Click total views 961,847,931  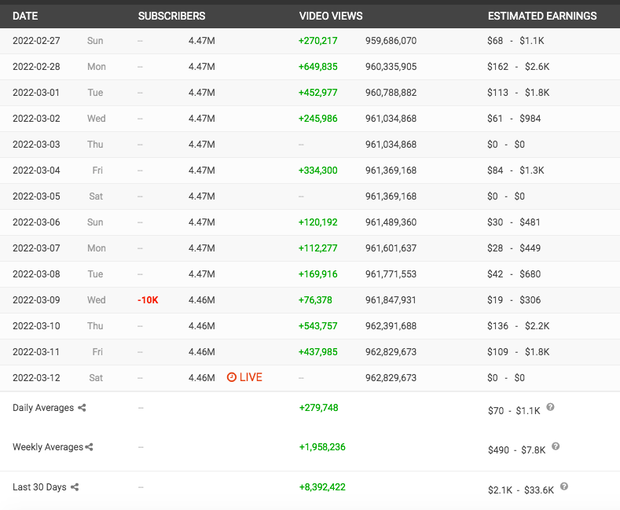click(391, 300)
